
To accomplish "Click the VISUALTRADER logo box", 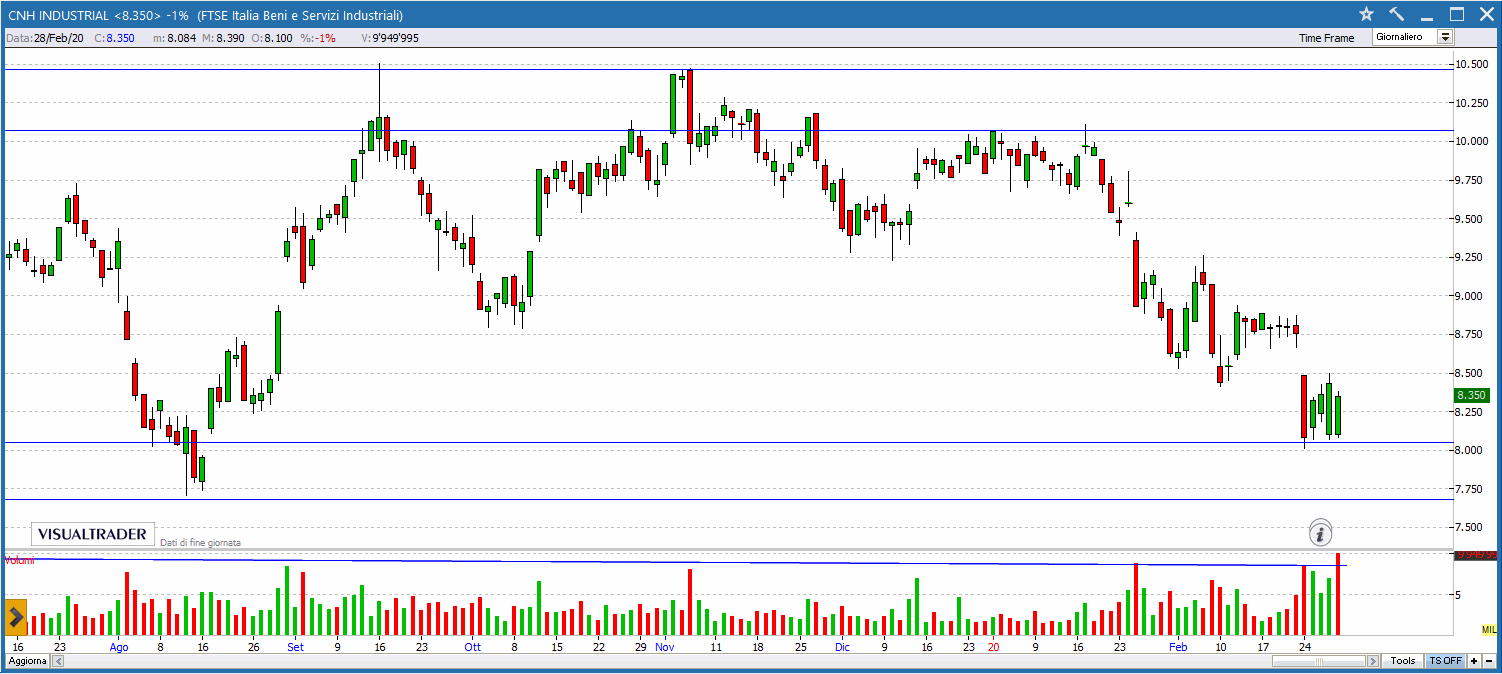I will tap(93, 534).
